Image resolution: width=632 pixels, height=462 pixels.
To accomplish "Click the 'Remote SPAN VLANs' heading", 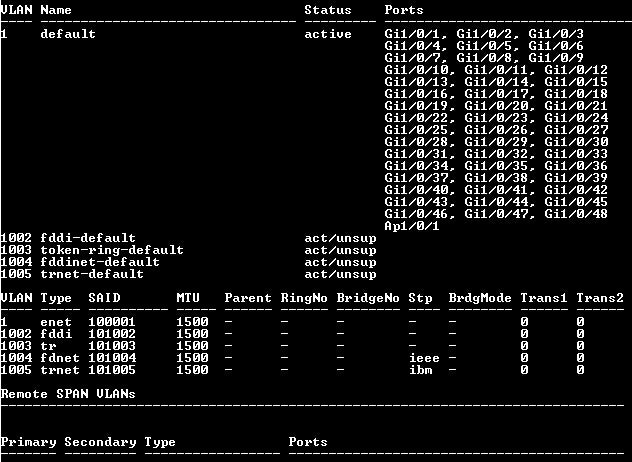I will coord(68,393).
